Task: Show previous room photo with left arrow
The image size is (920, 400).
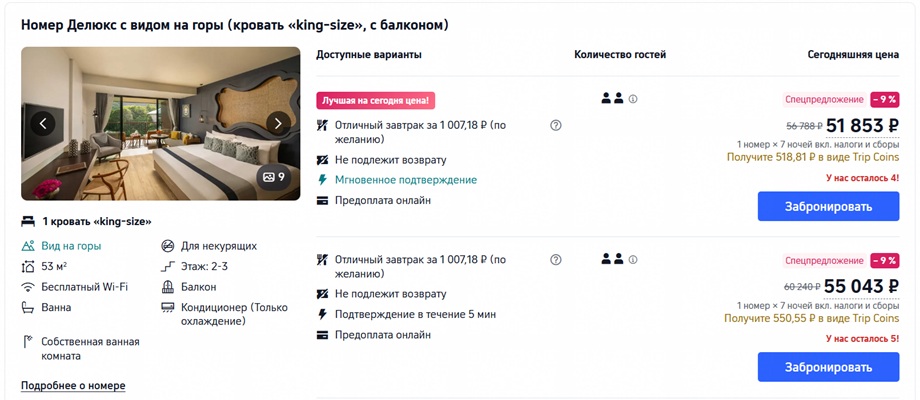Action: (43, 124)
